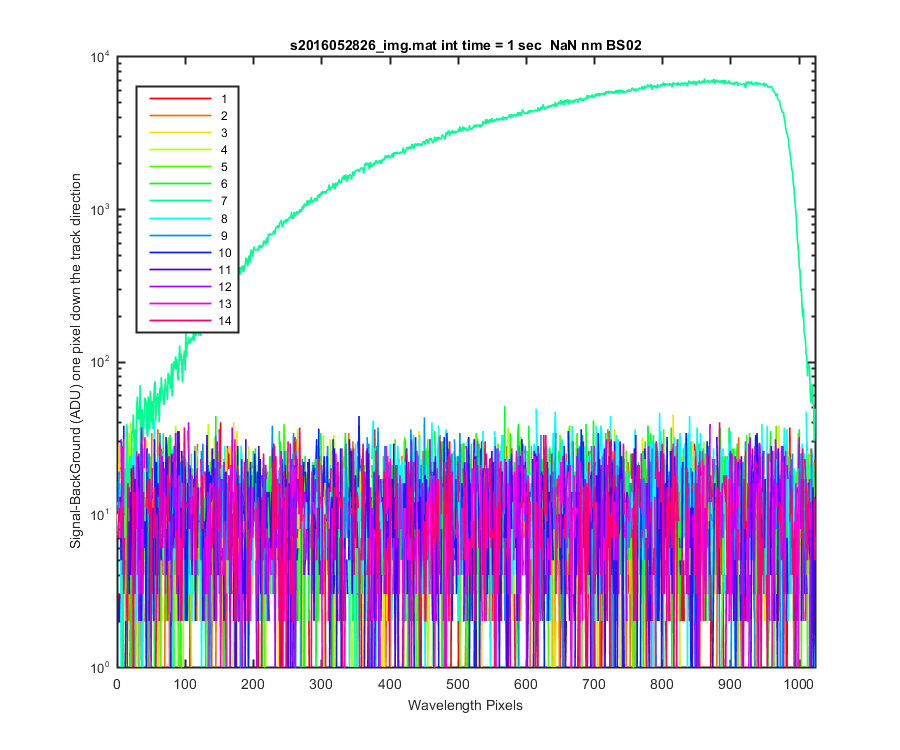The image size is (900, 750).
Task: Click the top y-axis tick label 10^4
Action: tap(100, 57)
